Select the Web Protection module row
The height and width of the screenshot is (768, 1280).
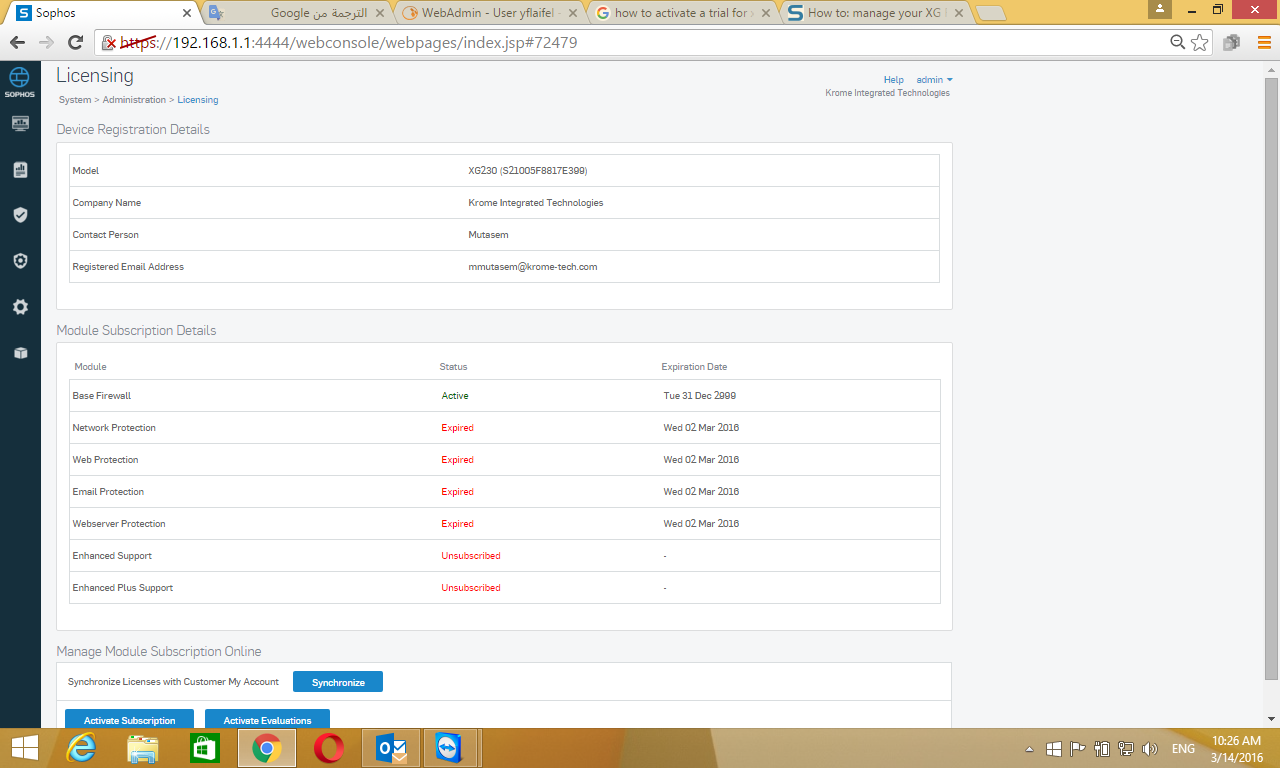point(505,460)
